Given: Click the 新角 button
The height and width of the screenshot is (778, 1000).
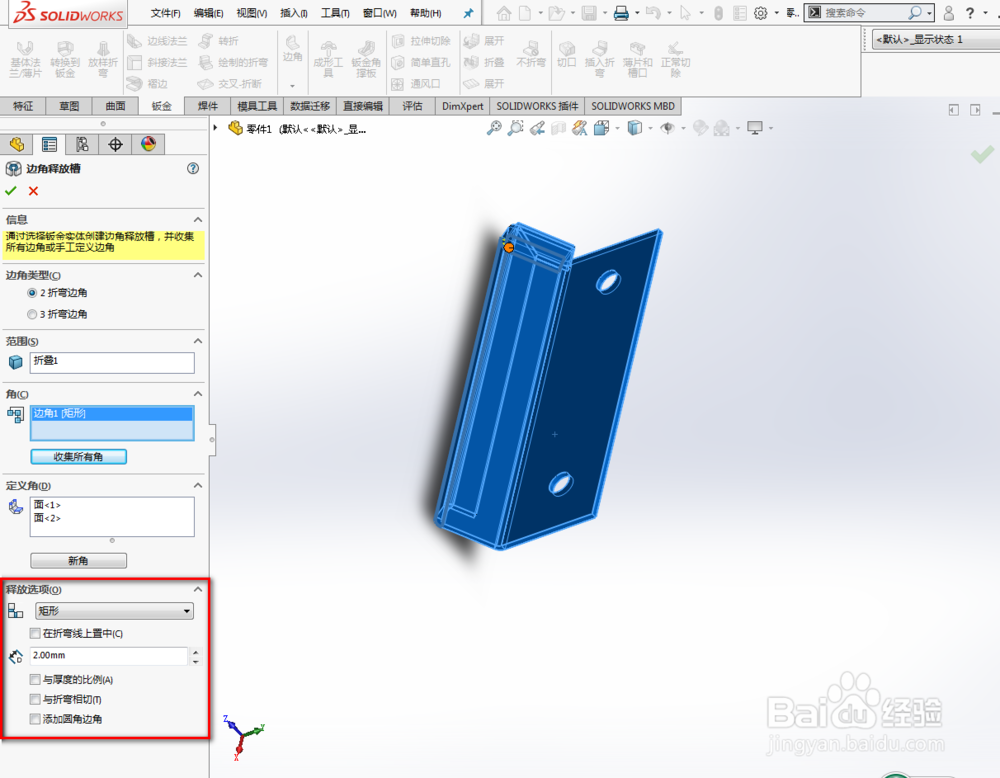Looking at the screenshot, I should coord(78,561).
